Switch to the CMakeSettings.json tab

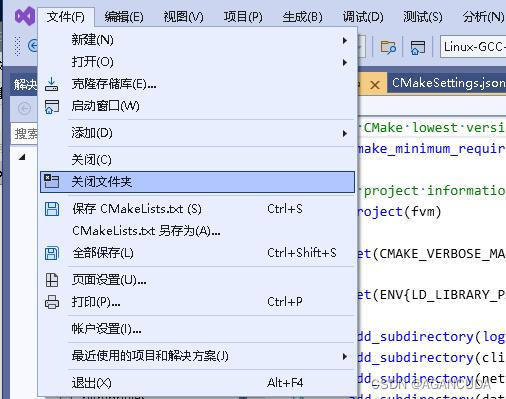point(448,83)
